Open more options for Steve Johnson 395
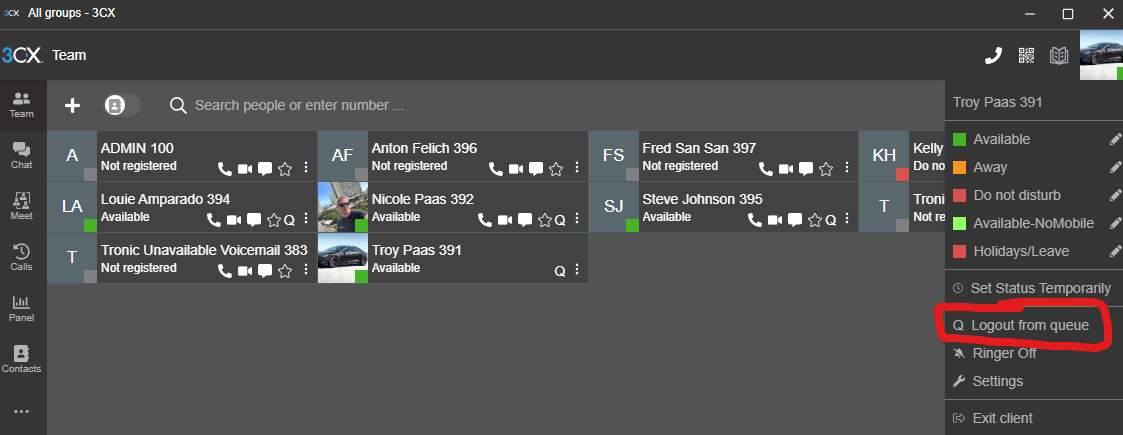This screenshot has height=435, width=1123. point(846,219)
